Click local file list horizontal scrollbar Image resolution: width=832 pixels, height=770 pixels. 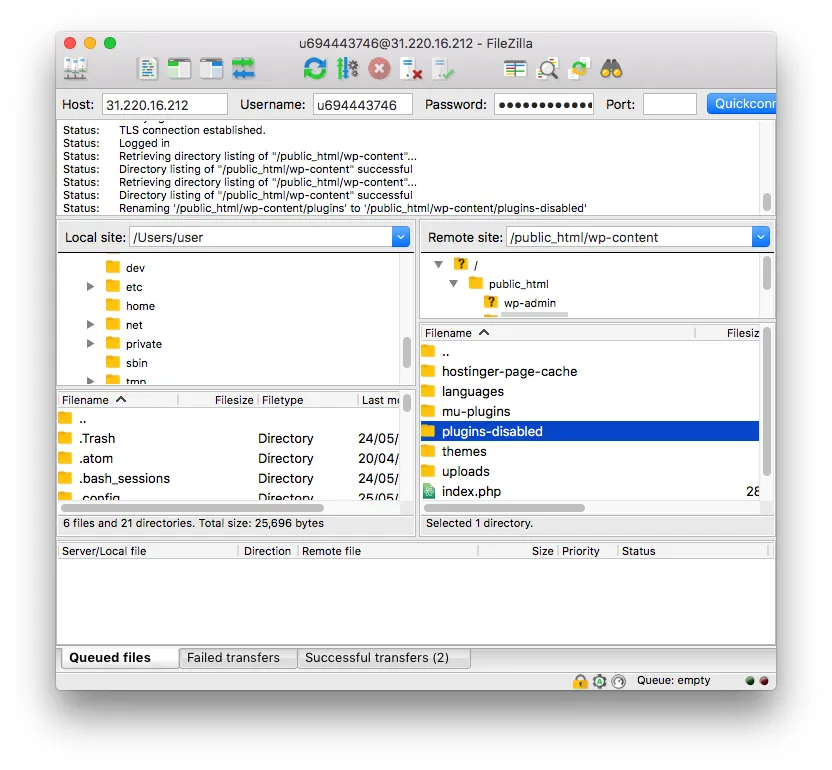192,508
